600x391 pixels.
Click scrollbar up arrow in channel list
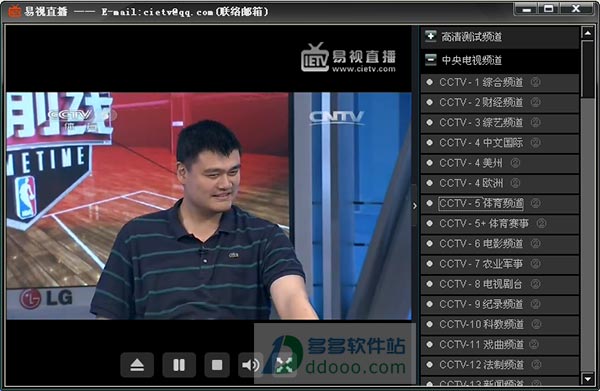(x=587, y=33)
